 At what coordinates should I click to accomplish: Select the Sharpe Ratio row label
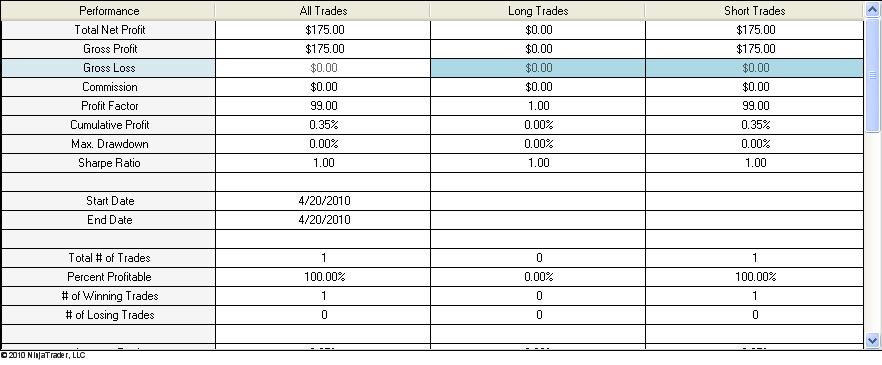(x=109, y=163)
